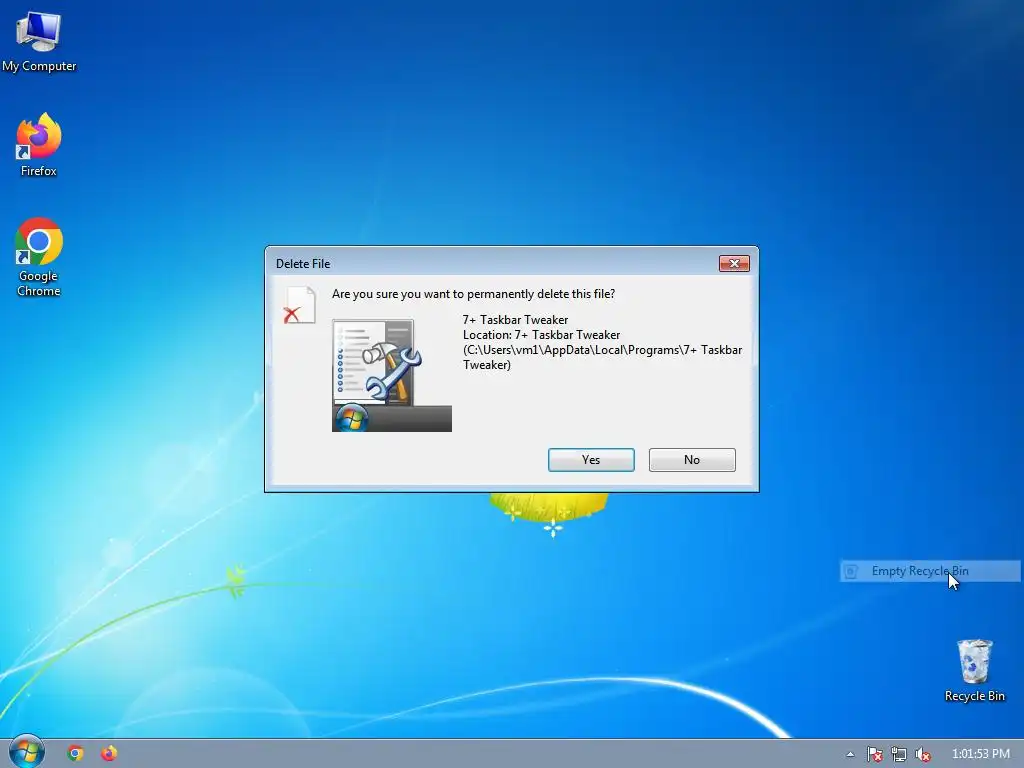The height and width of the screenshot is (768, 1024).
Task: Confirm deletion with the Yes button
Action: [591, 460]
